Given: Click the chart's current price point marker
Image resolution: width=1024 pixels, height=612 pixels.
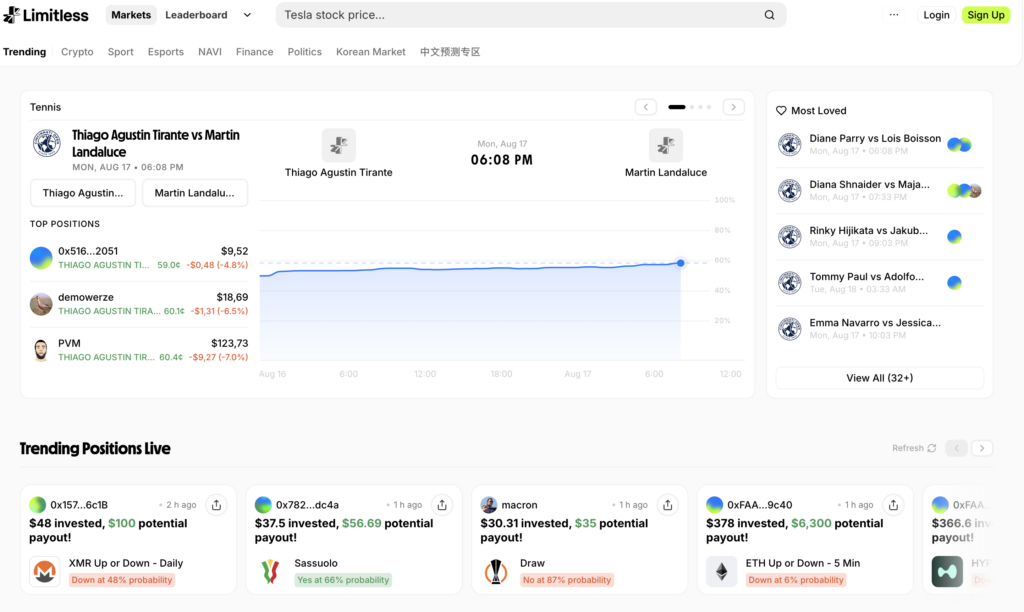Looking at the screenshot, I should pos(680,263).
